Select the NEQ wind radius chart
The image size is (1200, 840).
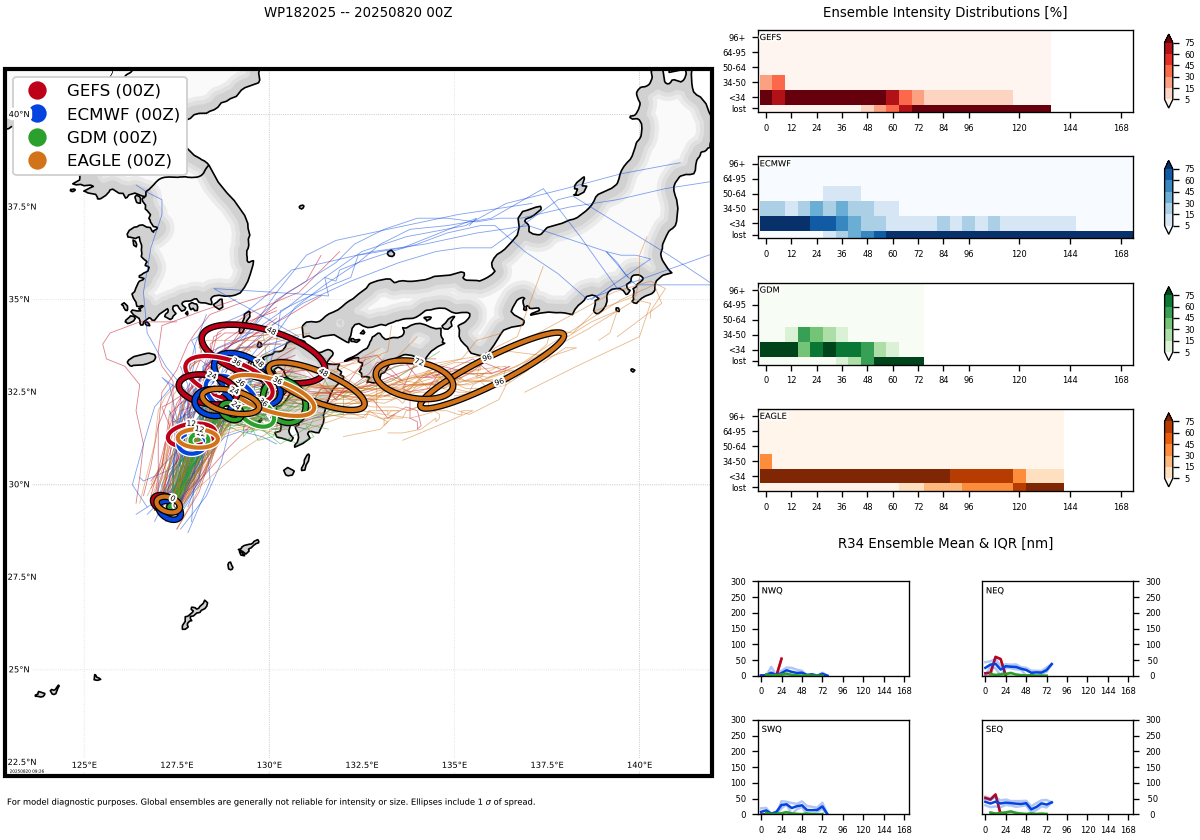pos(1058,629)
